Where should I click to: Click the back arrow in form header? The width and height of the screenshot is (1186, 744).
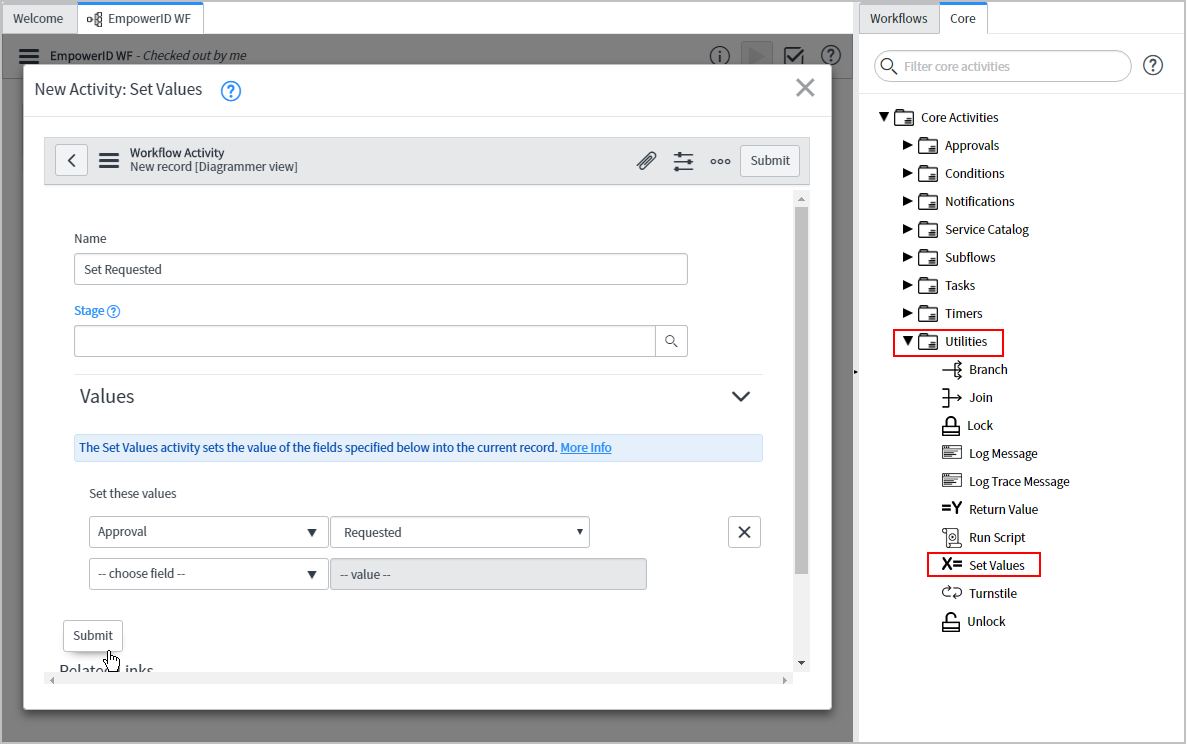[x=71, y=160]
